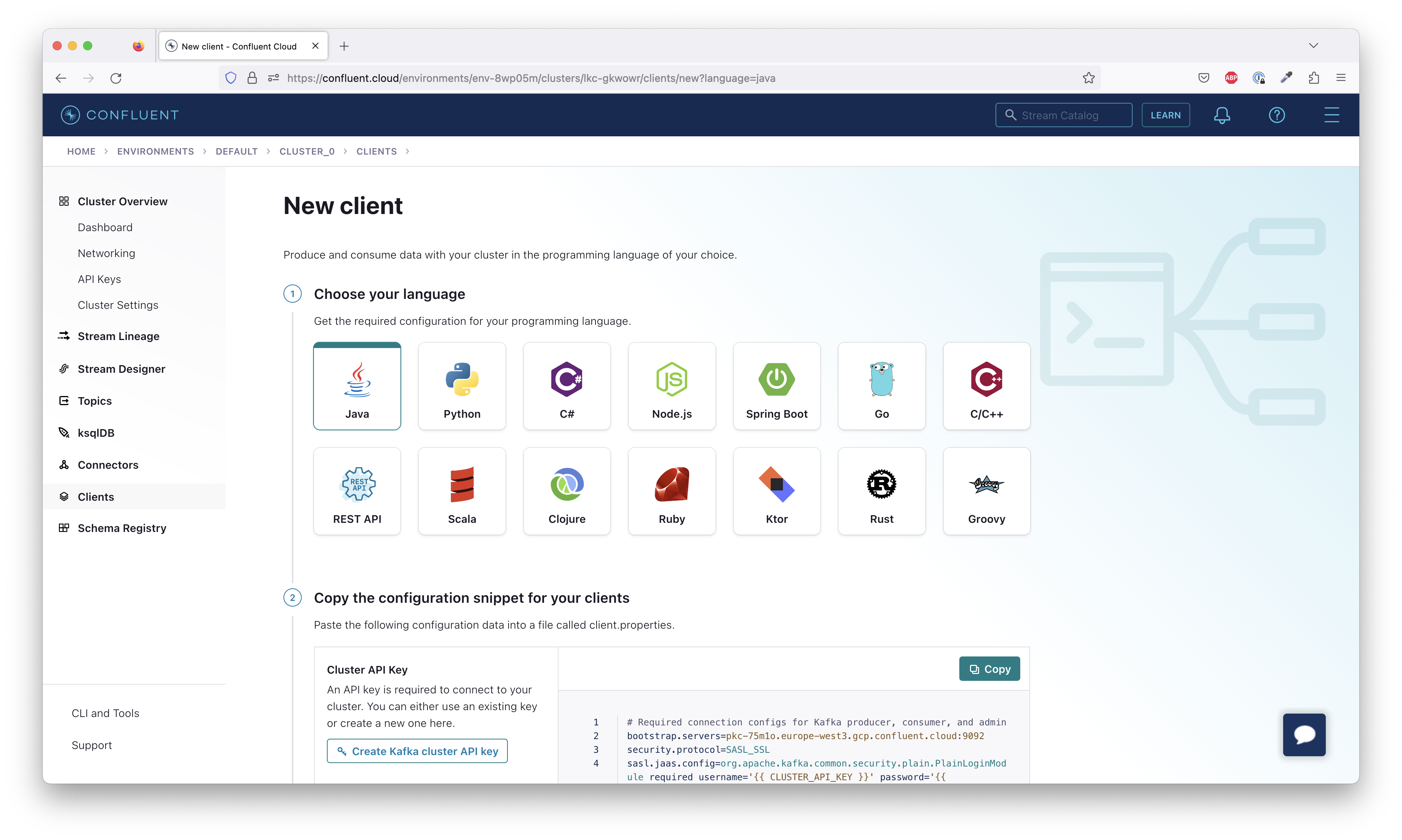The width and height of the screenshot is (1402, 840).
Task: Open Networking in sidebar
Action: click(x=106, y=254)
